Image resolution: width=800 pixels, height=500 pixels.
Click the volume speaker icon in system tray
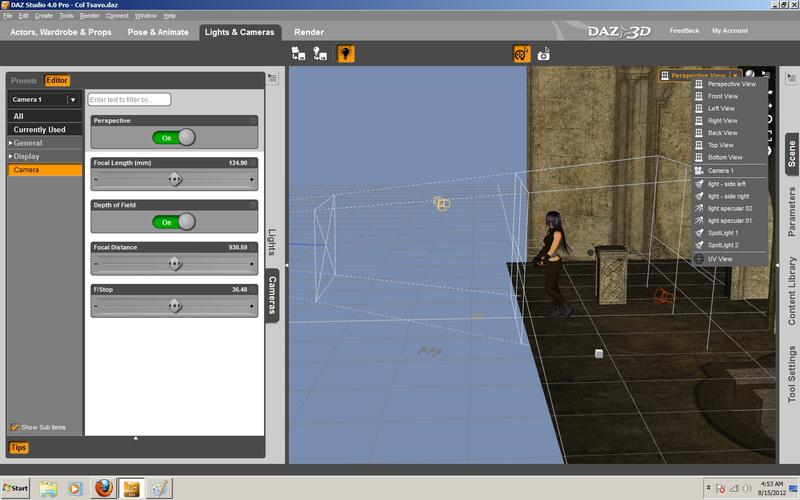click(x=747, y=488)
